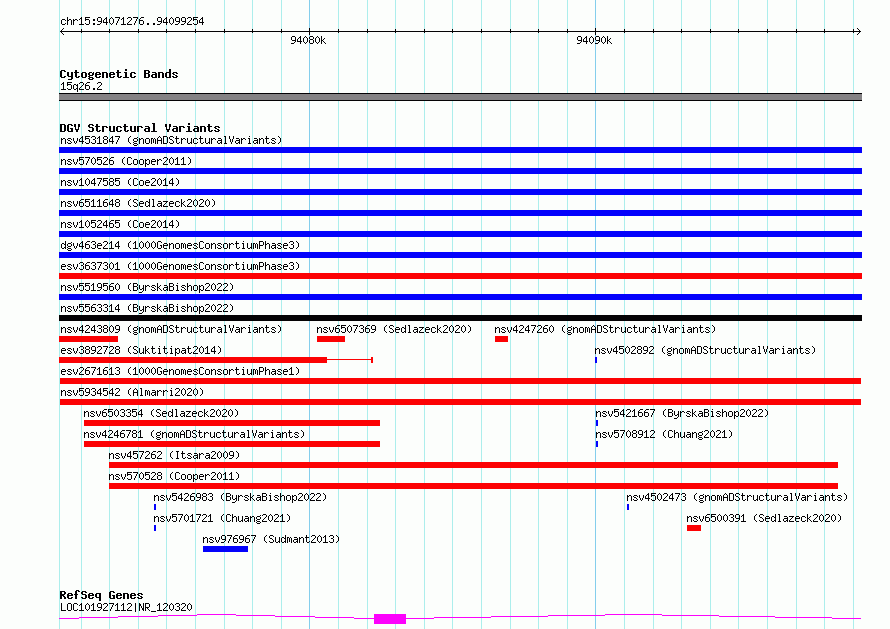Open nsv5701721 (Chuang2021) label

222,518
